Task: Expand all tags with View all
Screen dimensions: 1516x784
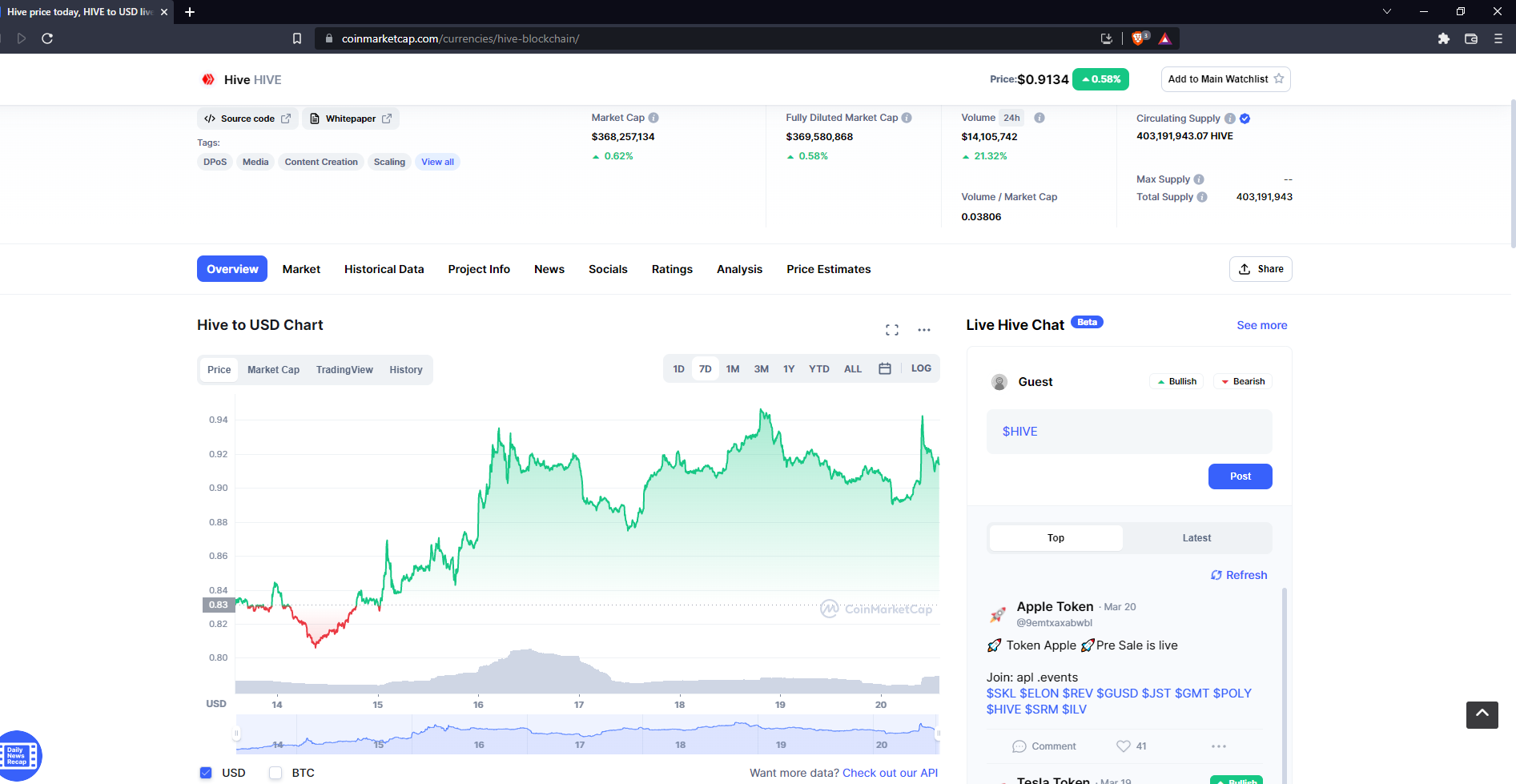Action: (438, 162)
